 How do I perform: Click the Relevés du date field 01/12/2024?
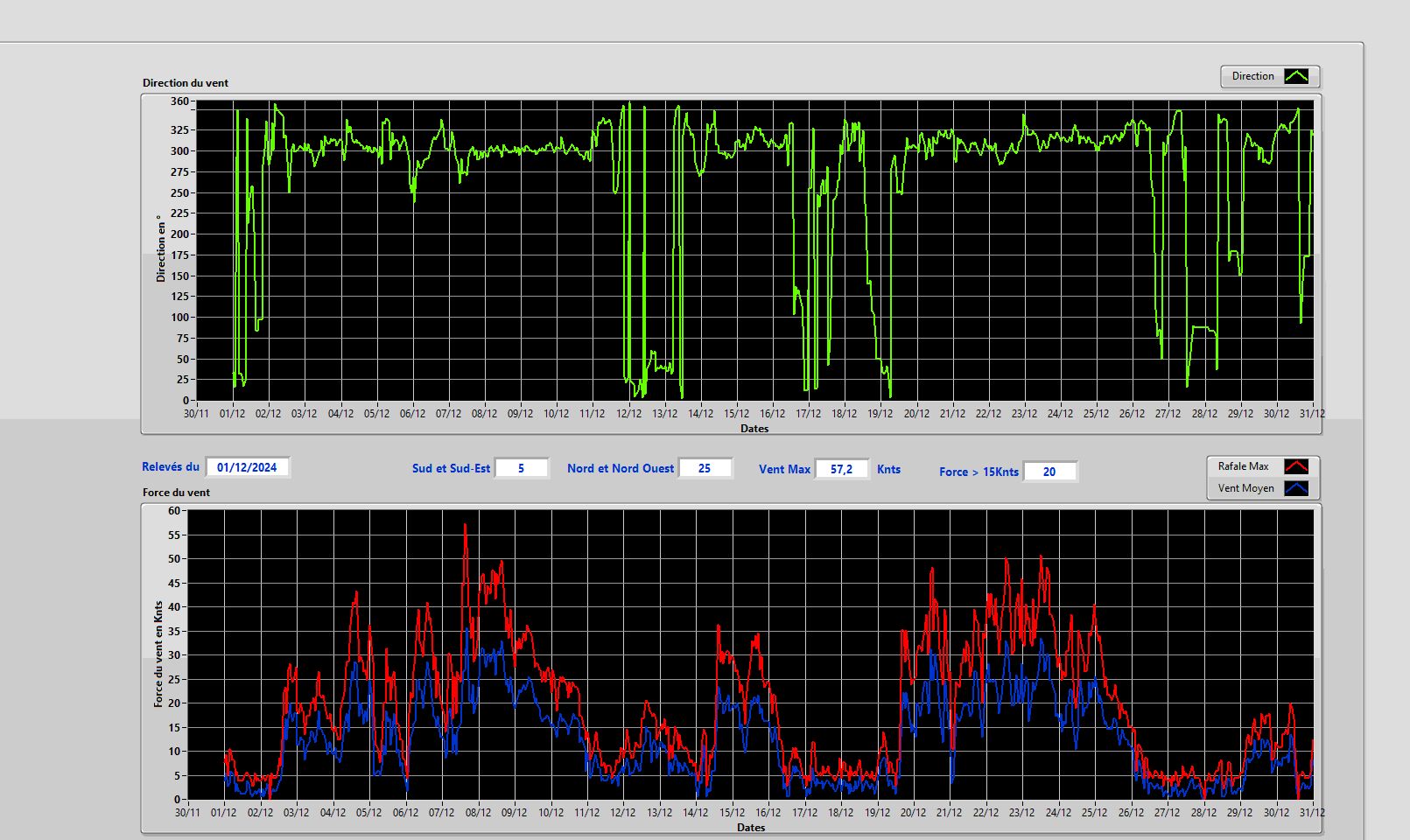(x=247, y=467)
